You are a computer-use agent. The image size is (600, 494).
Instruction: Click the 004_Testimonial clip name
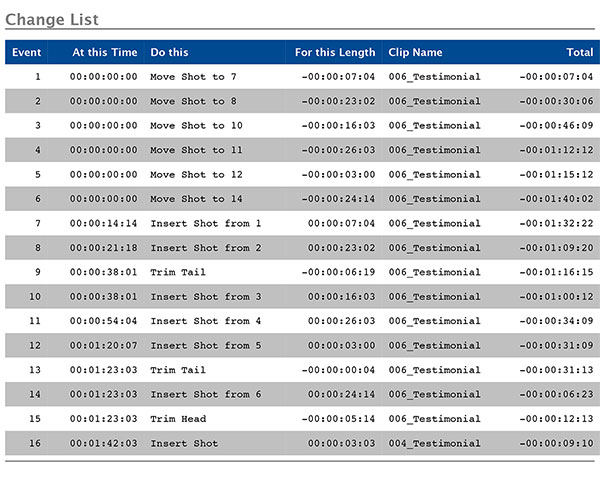[x=434, y=443]
